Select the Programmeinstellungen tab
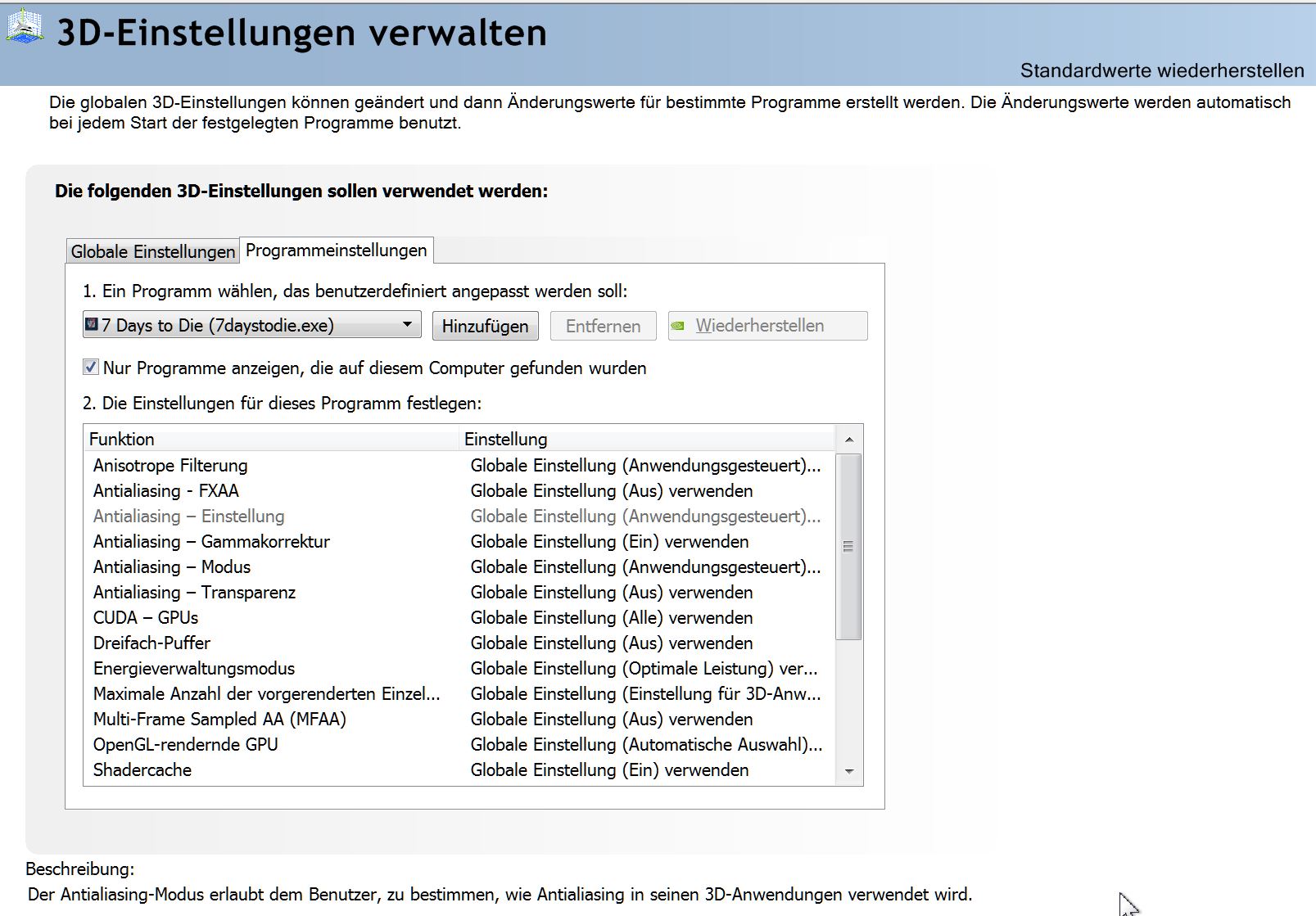The image size is (1316, 916). coord(337,250)
